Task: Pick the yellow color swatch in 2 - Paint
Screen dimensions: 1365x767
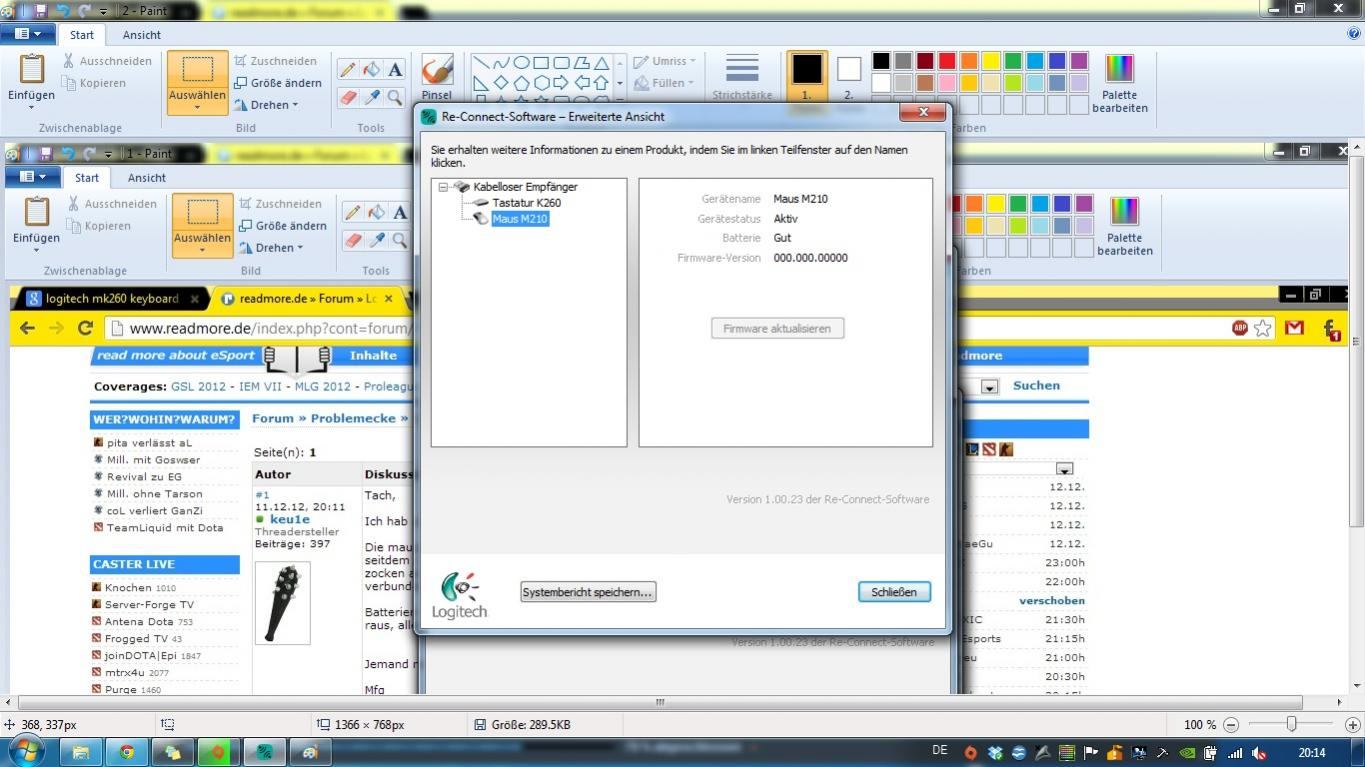Action: click(x=991, y=61)
